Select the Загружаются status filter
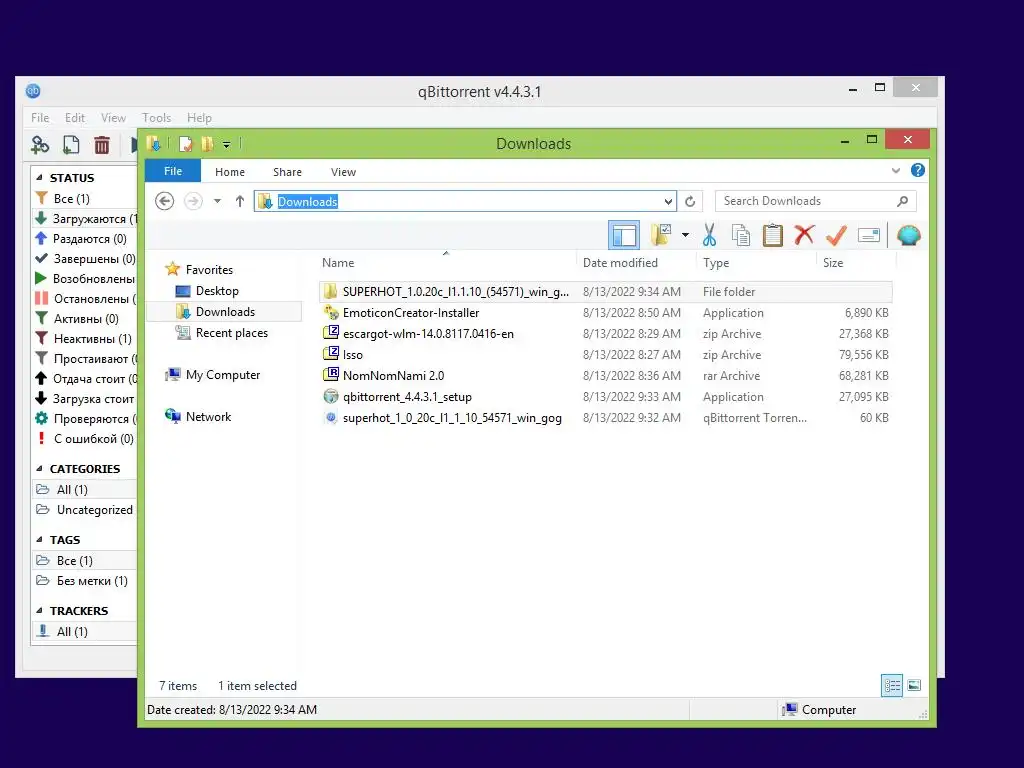The width and height of the screenshot is (1024, 768). tap(84, 219)
